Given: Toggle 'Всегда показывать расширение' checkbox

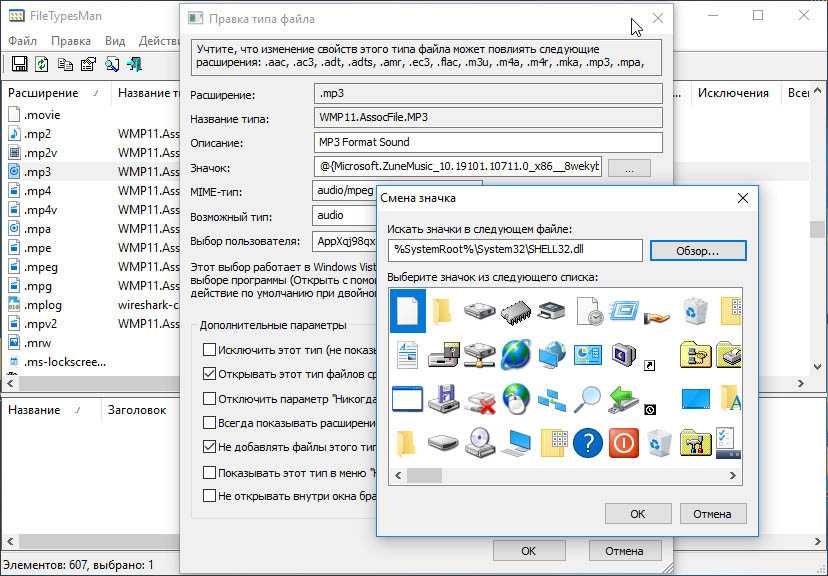Looking at the screenshot, I should 210,423.
